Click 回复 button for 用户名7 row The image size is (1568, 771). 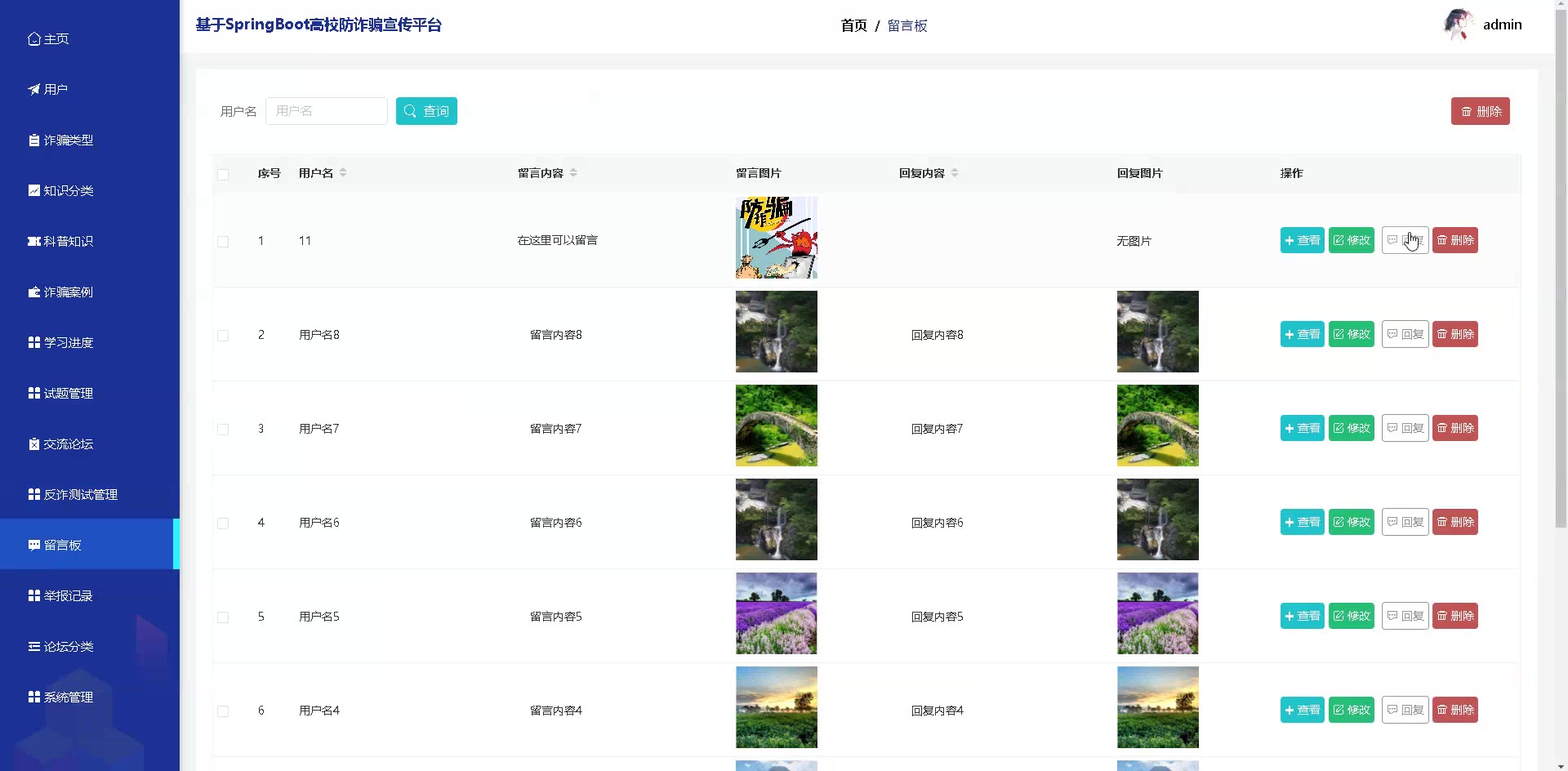tap(1405, 428)
